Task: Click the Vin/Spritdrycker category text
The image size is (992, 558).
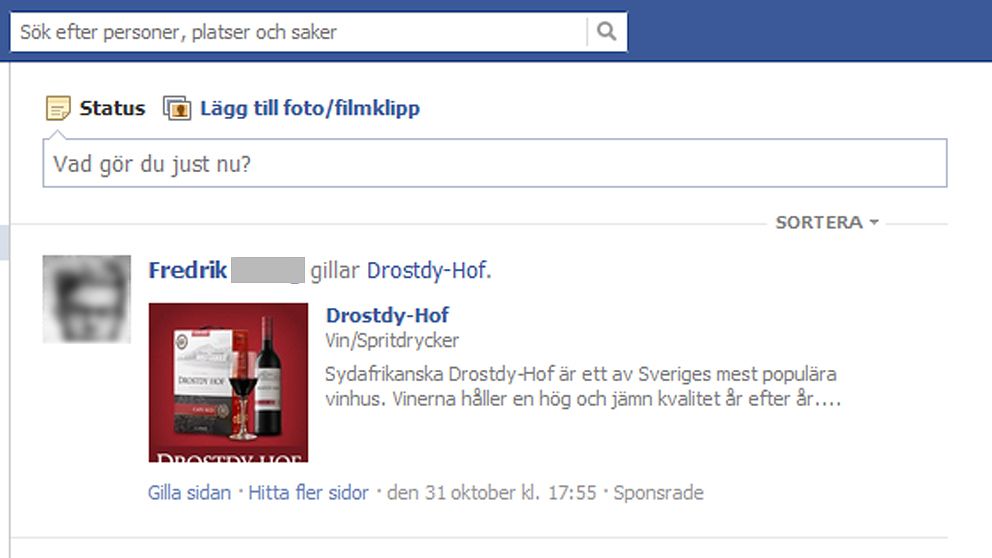Action: [x=392, y=340]
